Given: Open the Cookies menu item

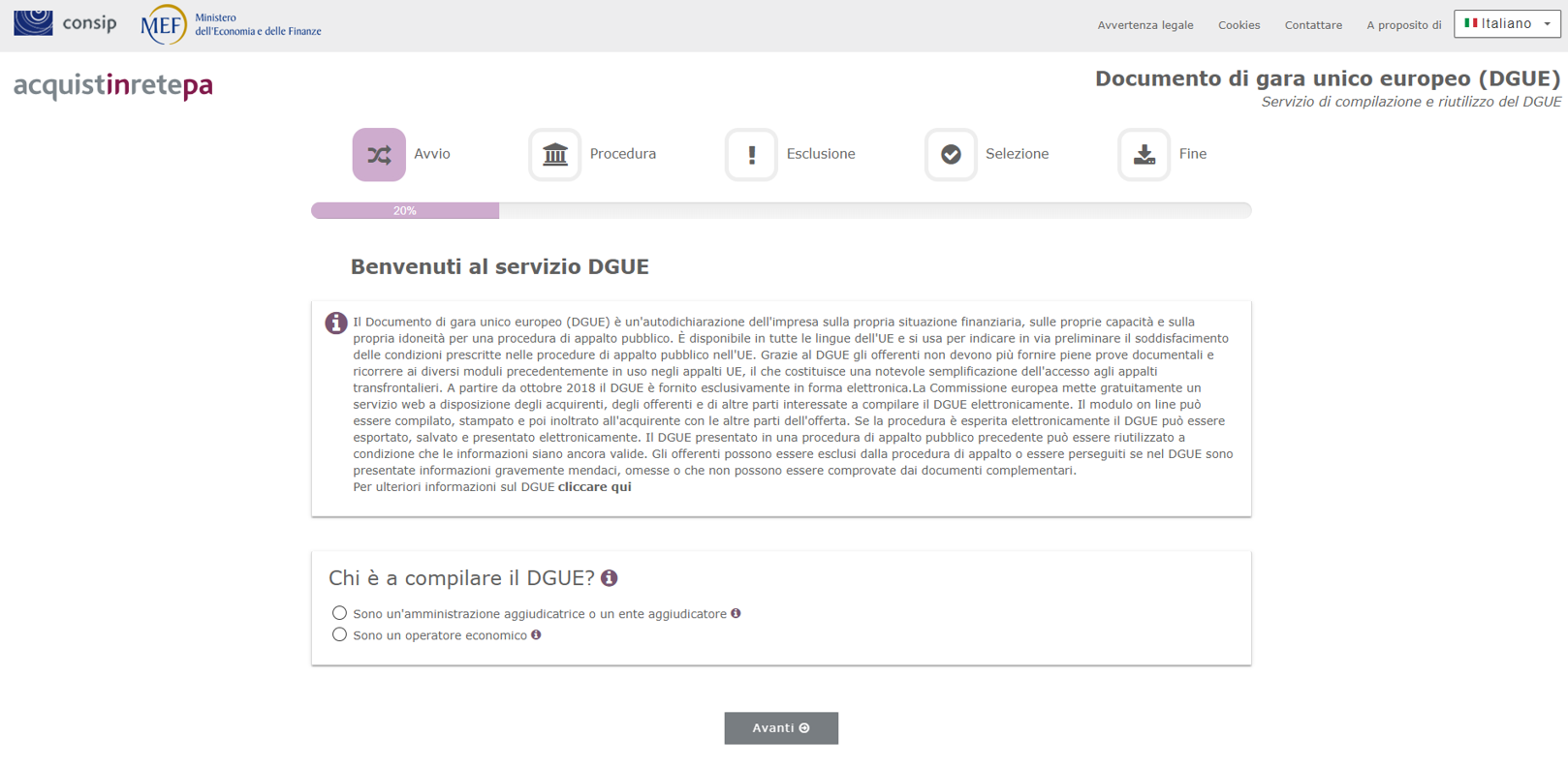Looking at the screenshot, I should coord(1239,25).
